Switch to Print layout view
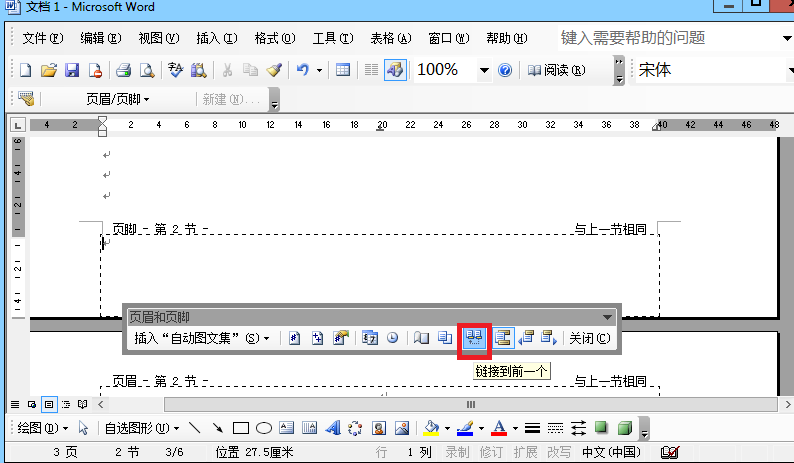The image size is (794, 463). (x=49, y=404)
